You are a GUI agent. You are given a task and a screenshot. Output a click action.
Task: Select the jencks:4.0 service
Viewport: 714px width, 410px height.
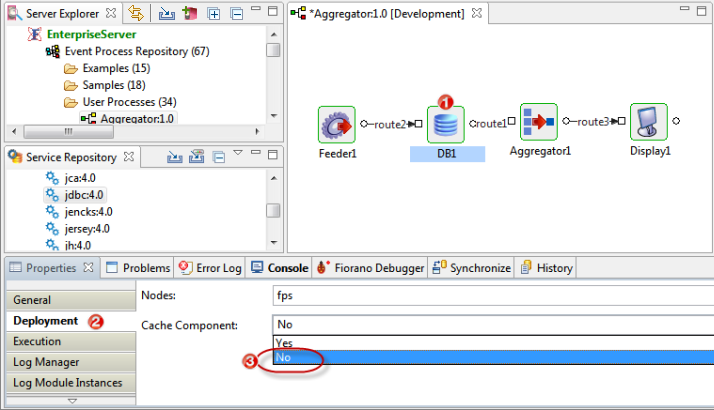click(88, 212)
